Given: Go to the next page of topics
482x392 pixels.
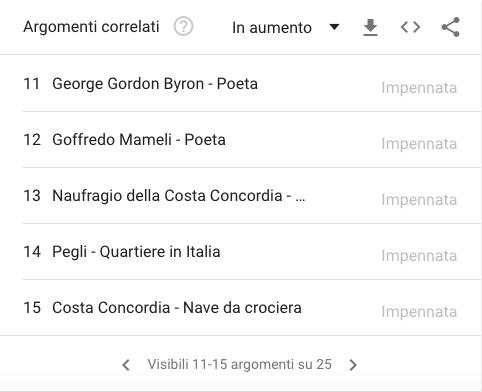Looking at the screenshot, I should 353,365.
